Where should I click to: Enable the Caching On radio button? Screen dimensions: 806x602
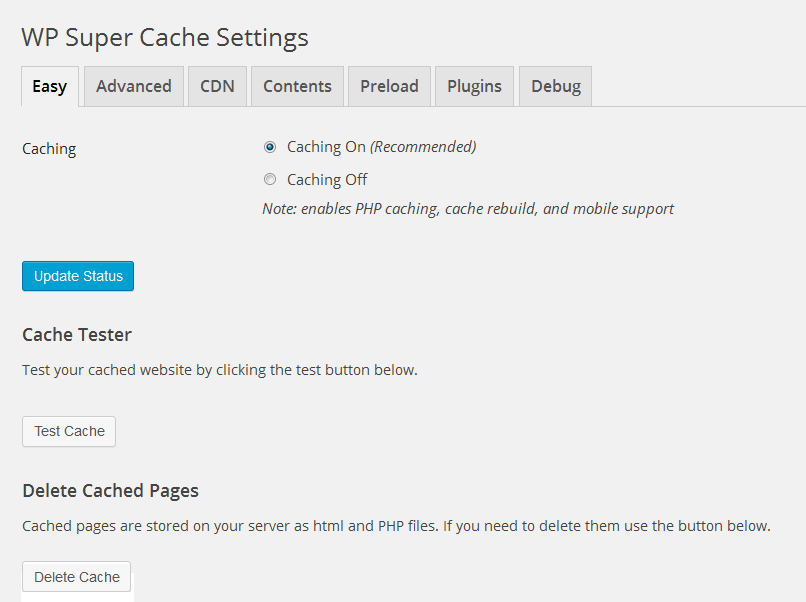(x=270, y=147)
